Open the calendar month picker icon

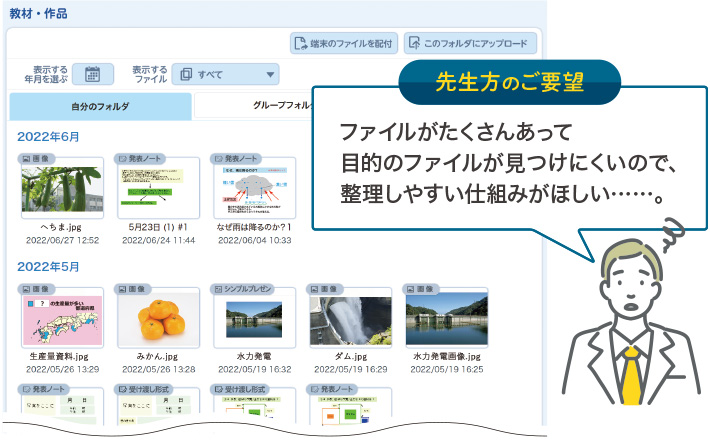[x=93, y=74]
